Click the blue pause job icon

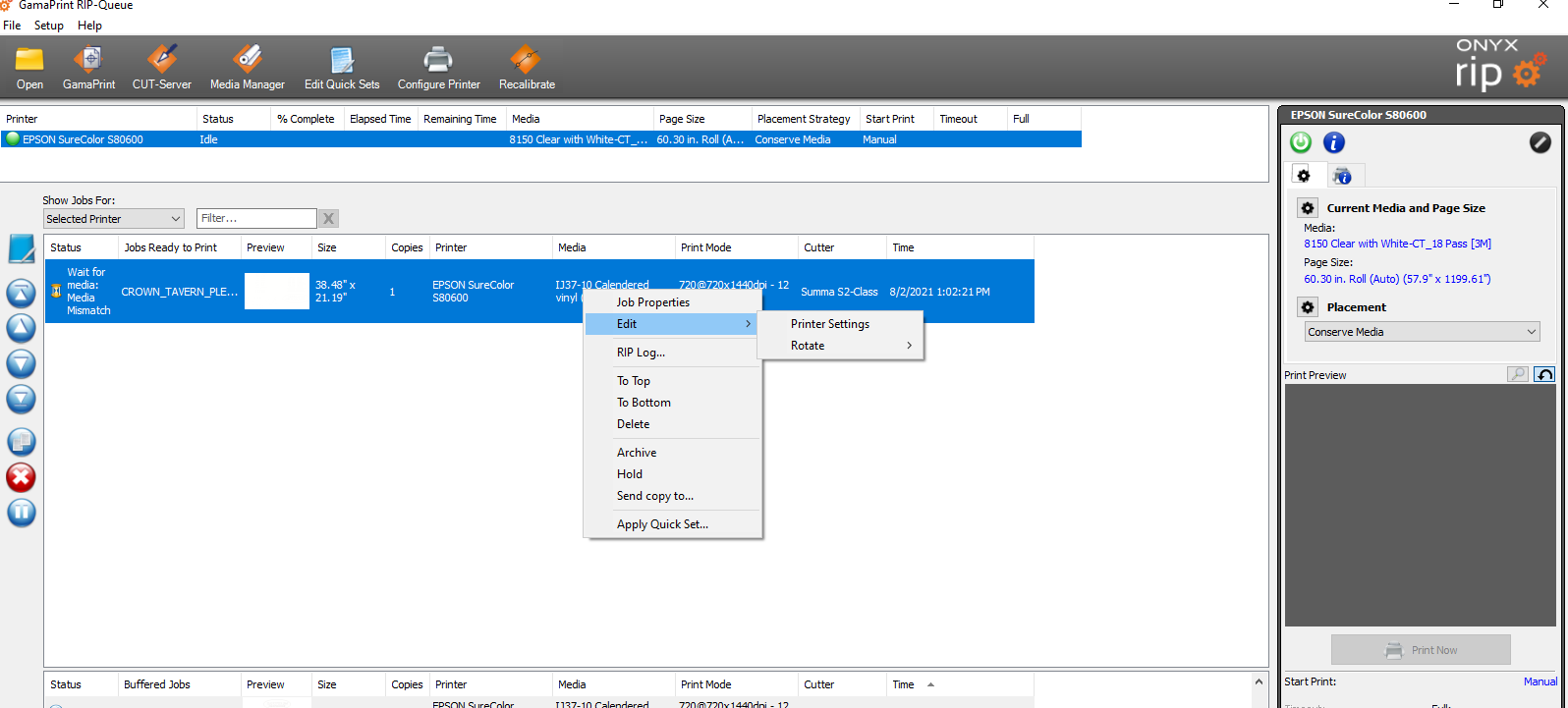coord(22,513)
